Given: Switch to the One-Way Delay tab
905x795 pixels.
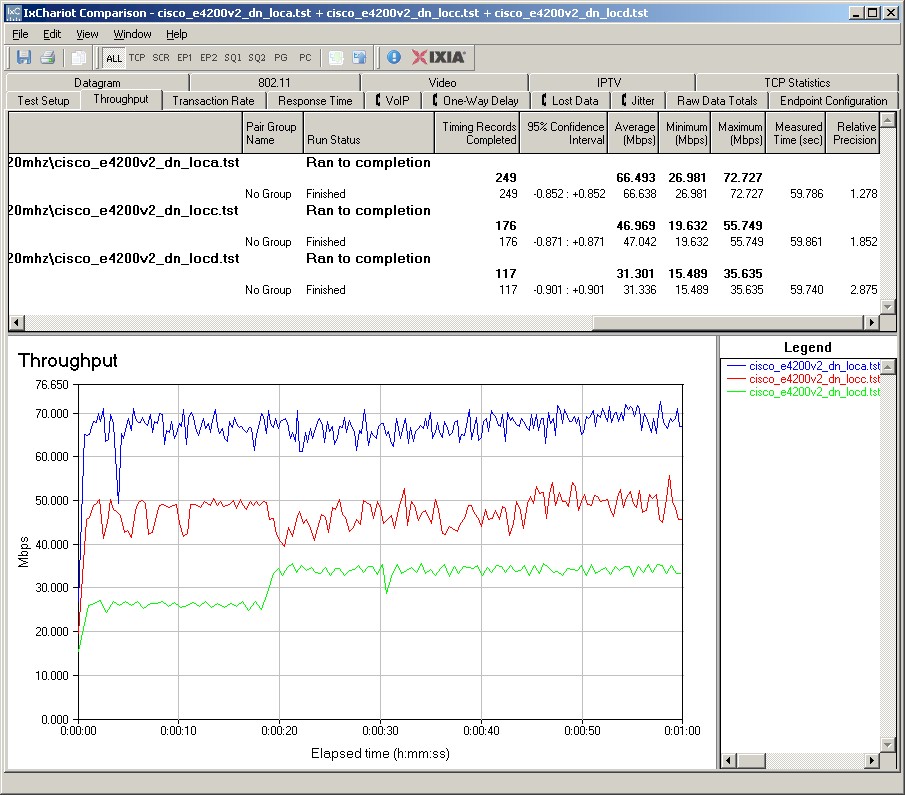Looking at the screenshot, I should 475,100.
